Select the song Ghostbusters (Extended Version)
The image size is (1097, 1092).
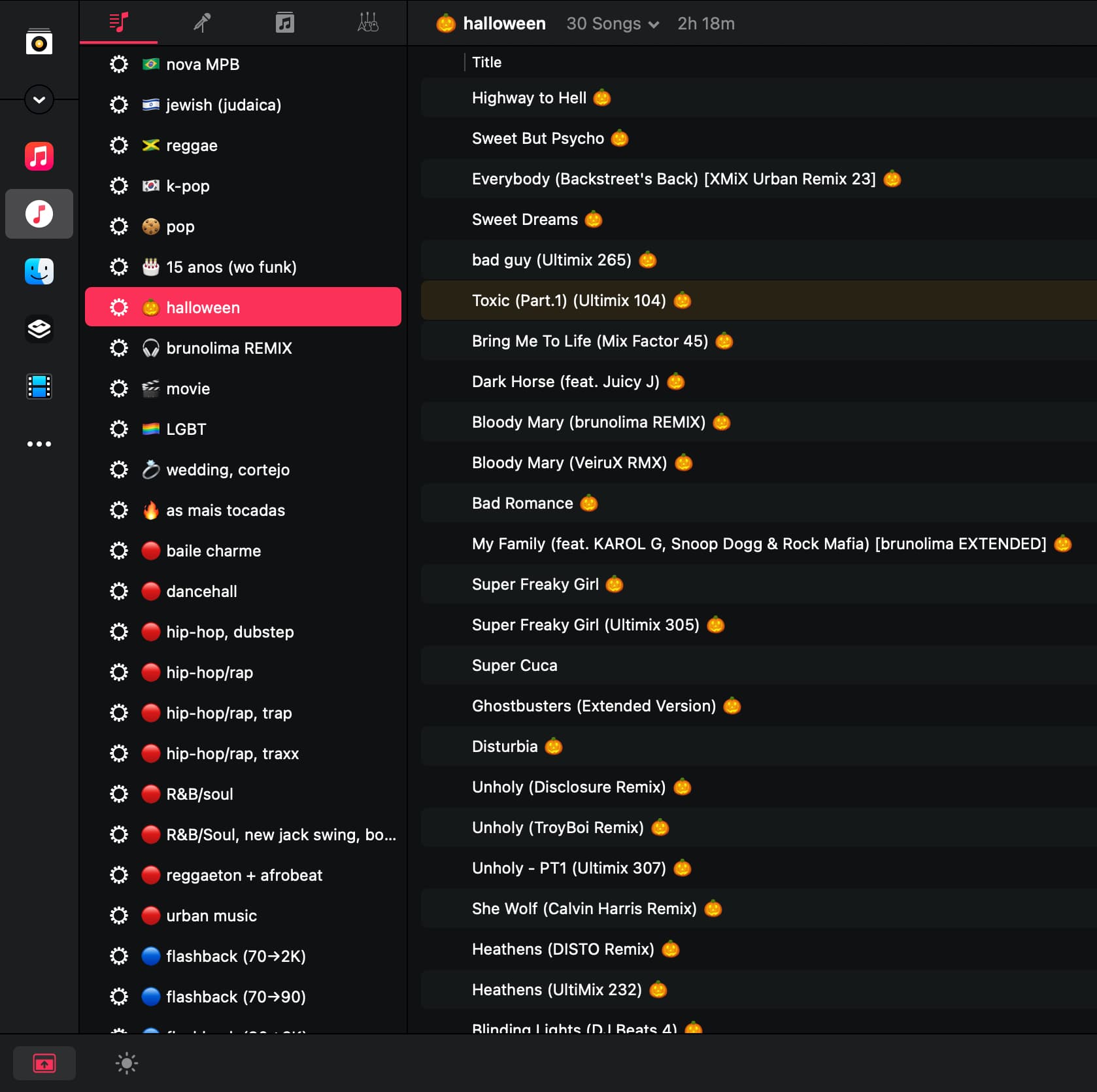click(594, 706)
